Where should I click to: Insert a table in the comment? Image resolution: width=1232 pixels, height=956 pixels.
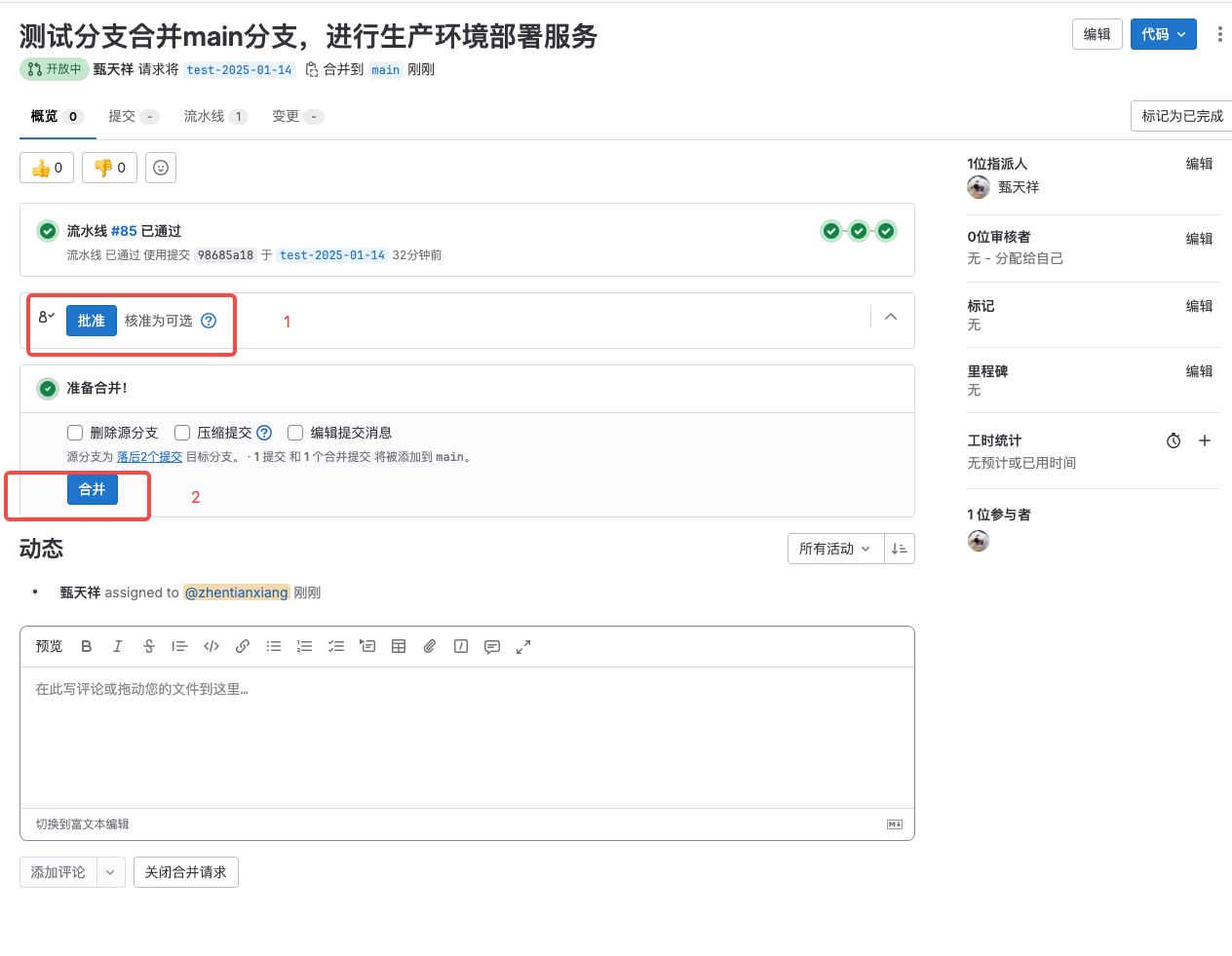[399, 646]
